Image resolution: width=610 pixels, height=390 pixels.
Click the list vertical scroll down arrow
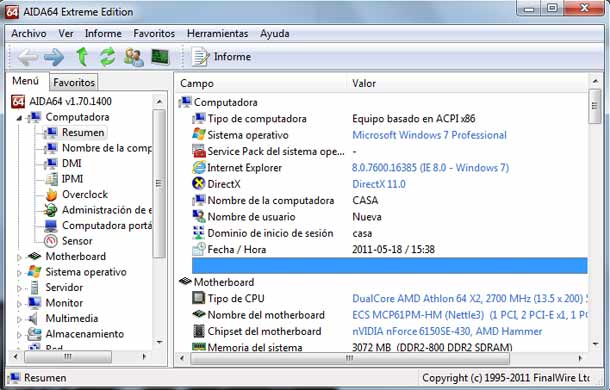(595, 344)
